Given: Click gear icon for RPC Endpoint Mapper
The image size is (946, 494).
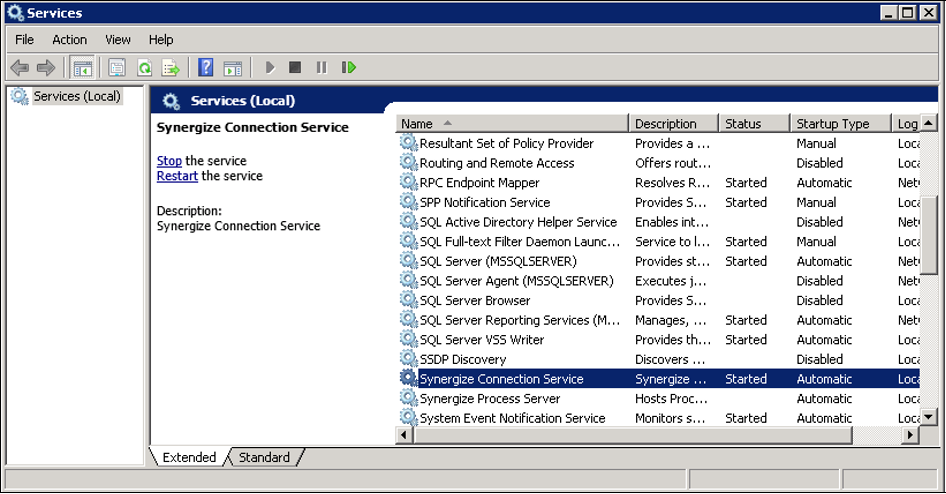Looking at the screenshot, I should point(408,182).
